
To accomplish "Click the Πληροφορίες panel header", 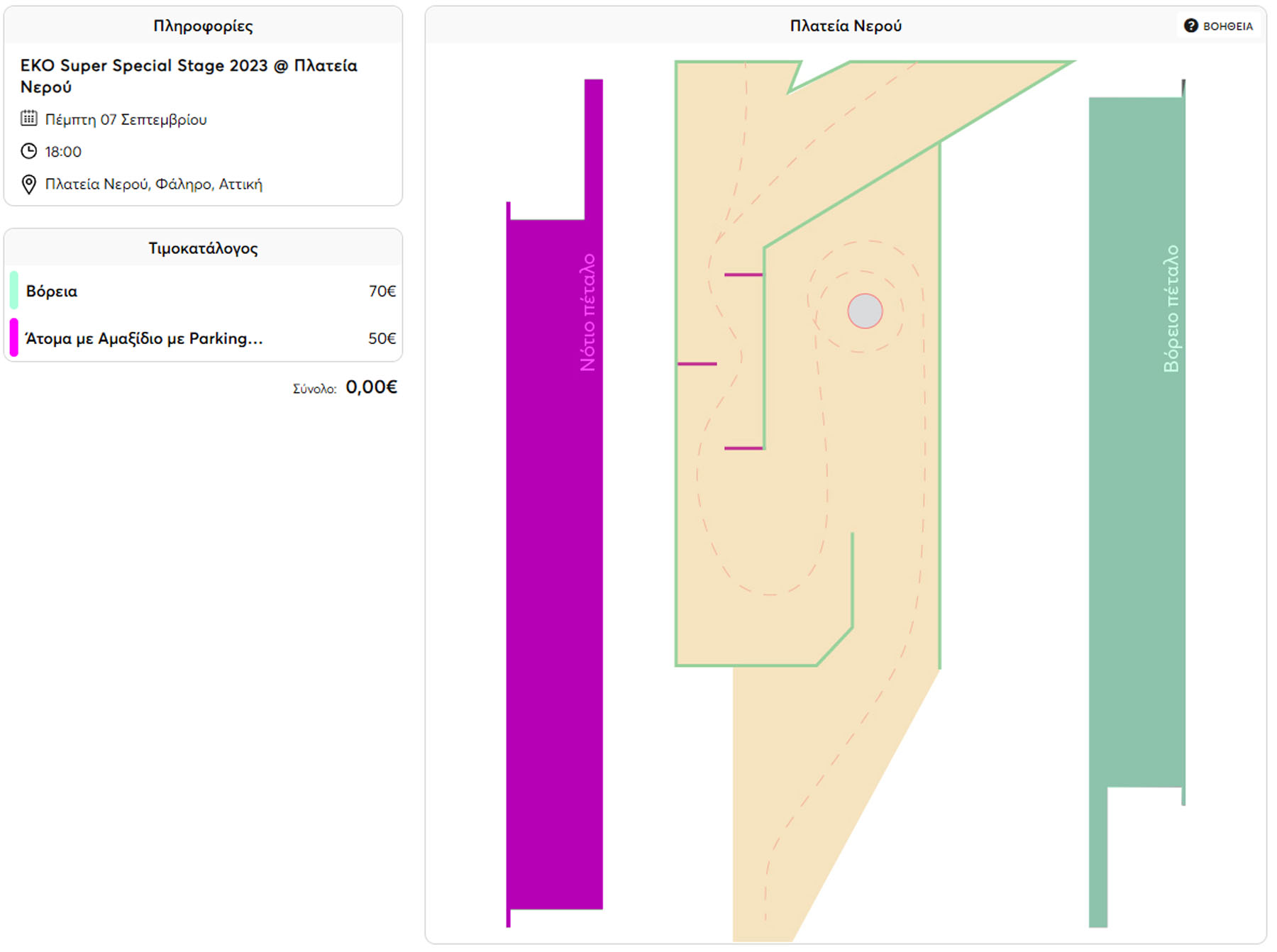I will 203,26.
